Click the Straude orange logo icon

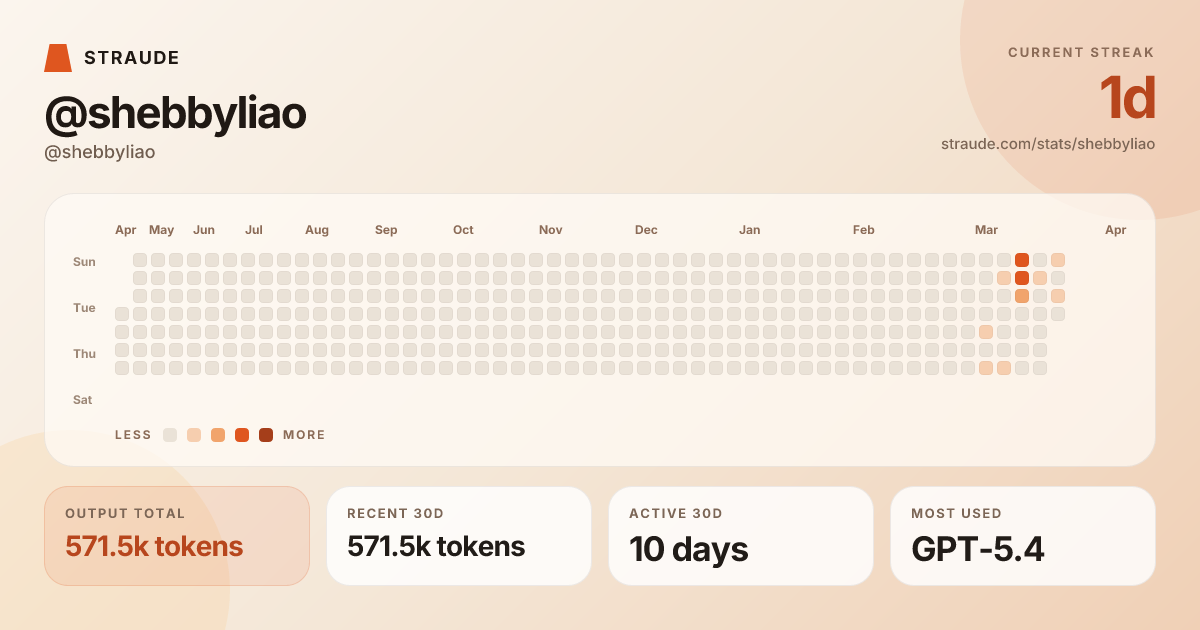[58, 58]
